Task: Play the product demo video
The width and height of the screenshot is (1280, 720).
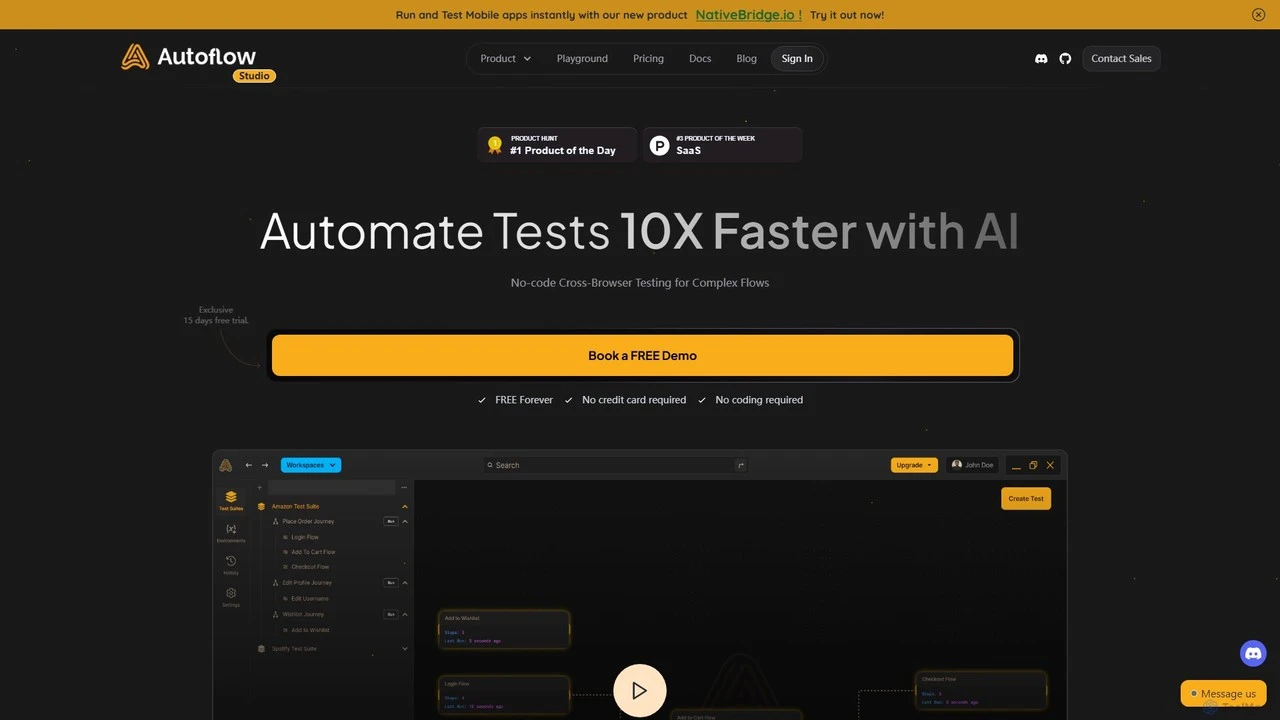Action: [640, 690]
